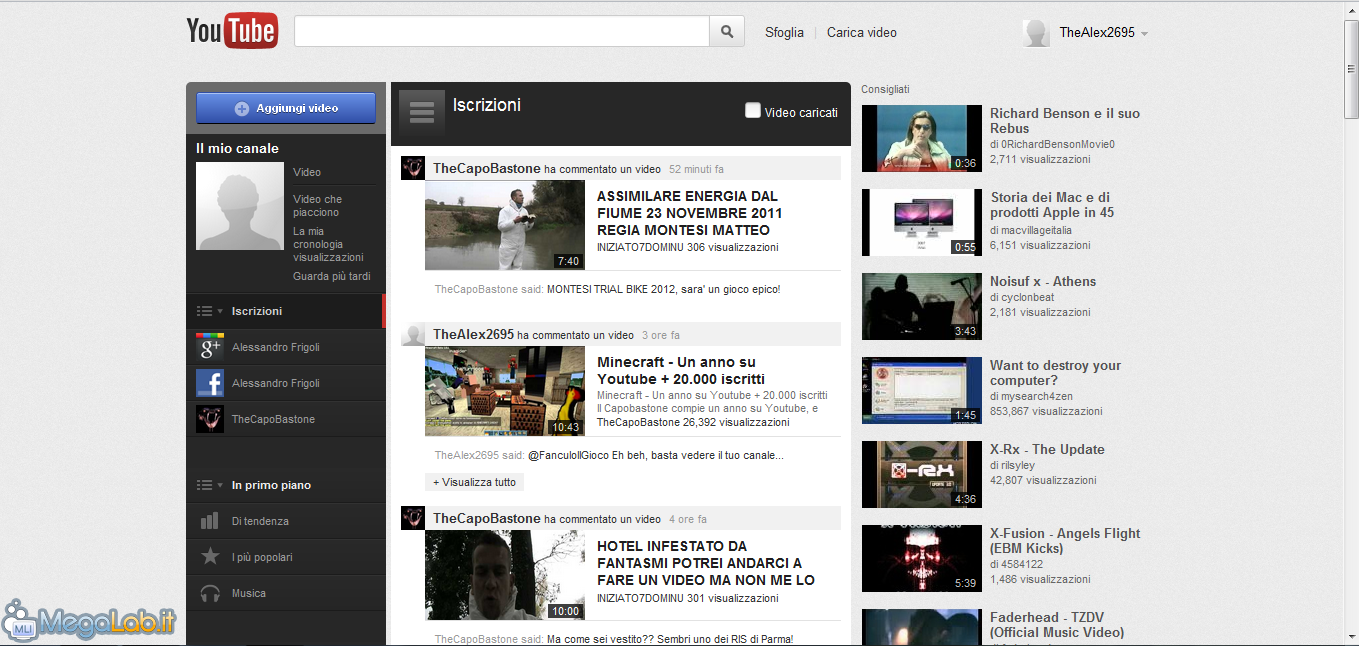Open ASSIMILARE ENERGIA DAL FIUME video title
The width and height of the screenshot is (1359, 646).
click(x=690, y=213)
